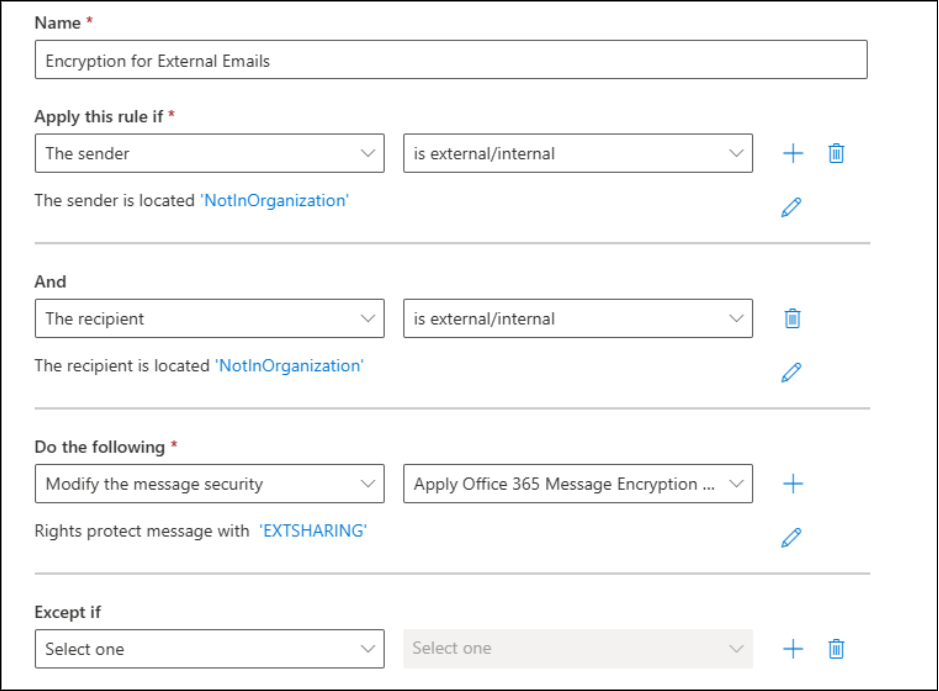Screen dimensions: 939x691
Task: Click the recipient 'NotInOrganization' link
Action: point(289,366)
